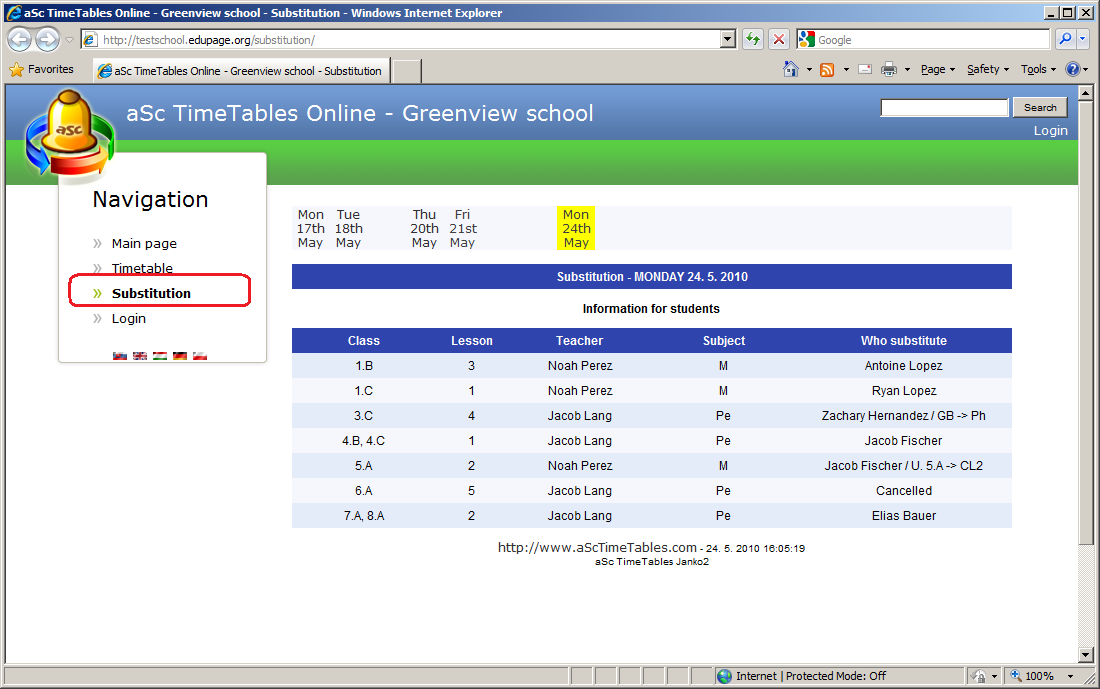Screen dimensions: 1100x689
Task: Open Timetable in Navigation
Action: click(142, 268)
